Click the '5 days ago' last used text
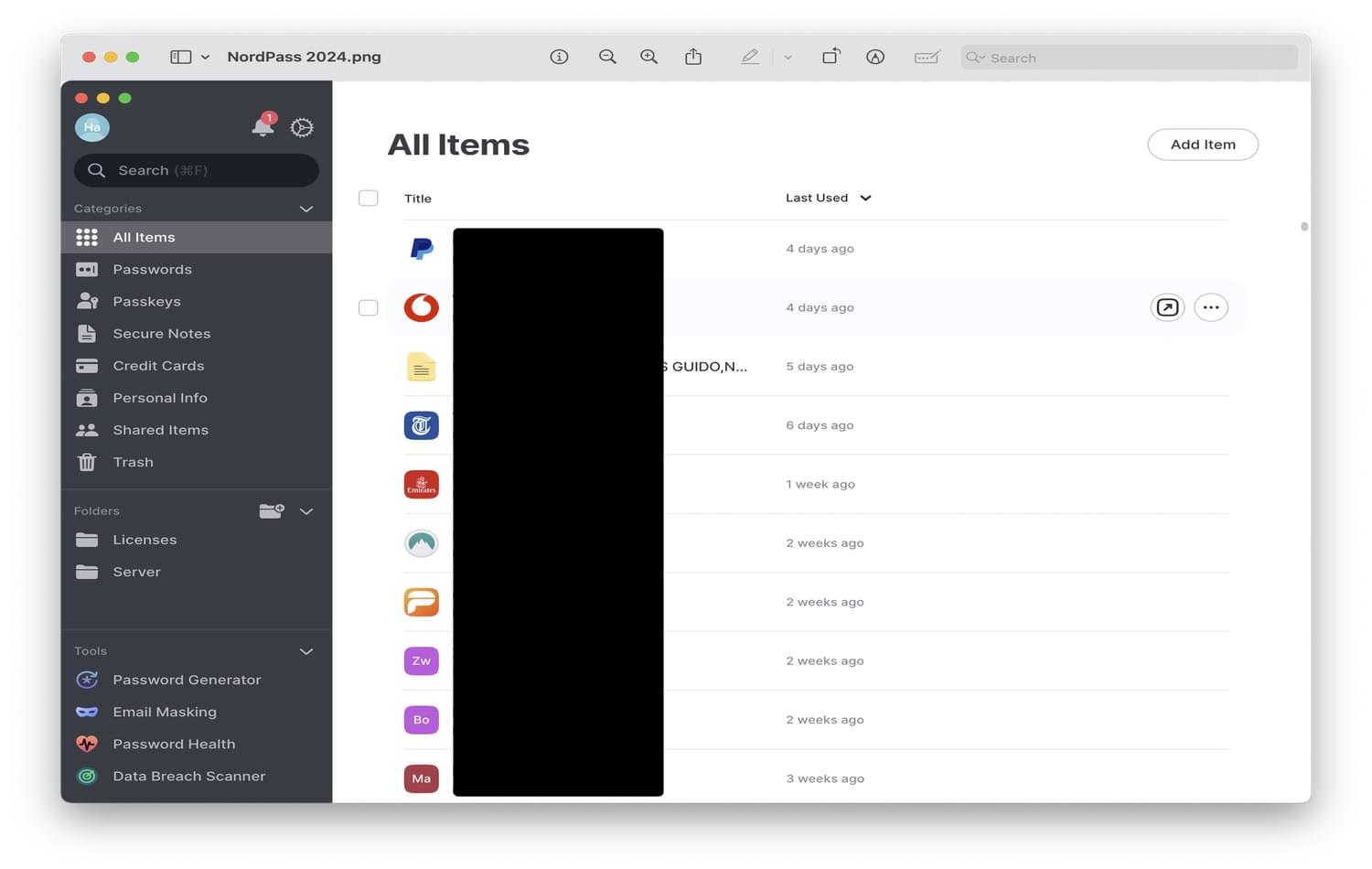The image size is (1372, 869). [820, 366]
